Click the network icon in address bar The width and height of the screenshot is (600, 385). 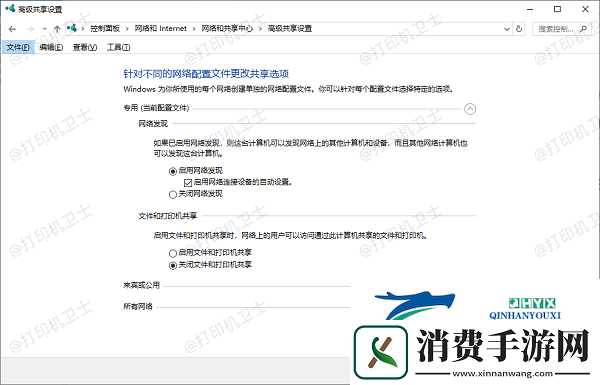pyautogui.click(x=72, y=28)
